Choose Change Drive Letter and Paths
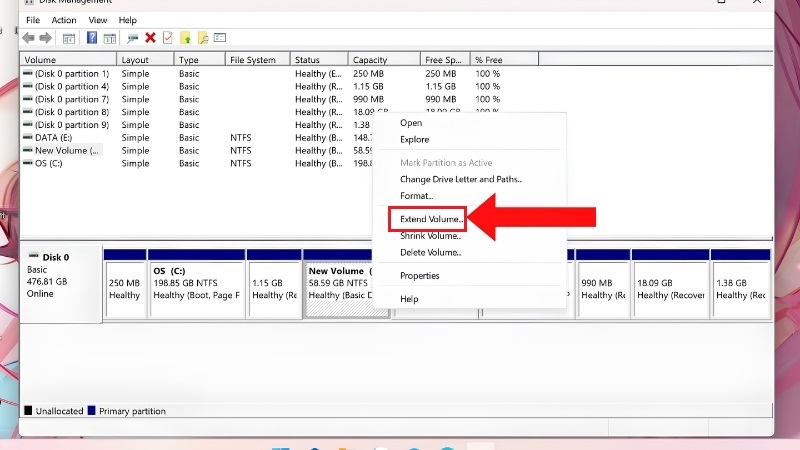 coord(461,179)
